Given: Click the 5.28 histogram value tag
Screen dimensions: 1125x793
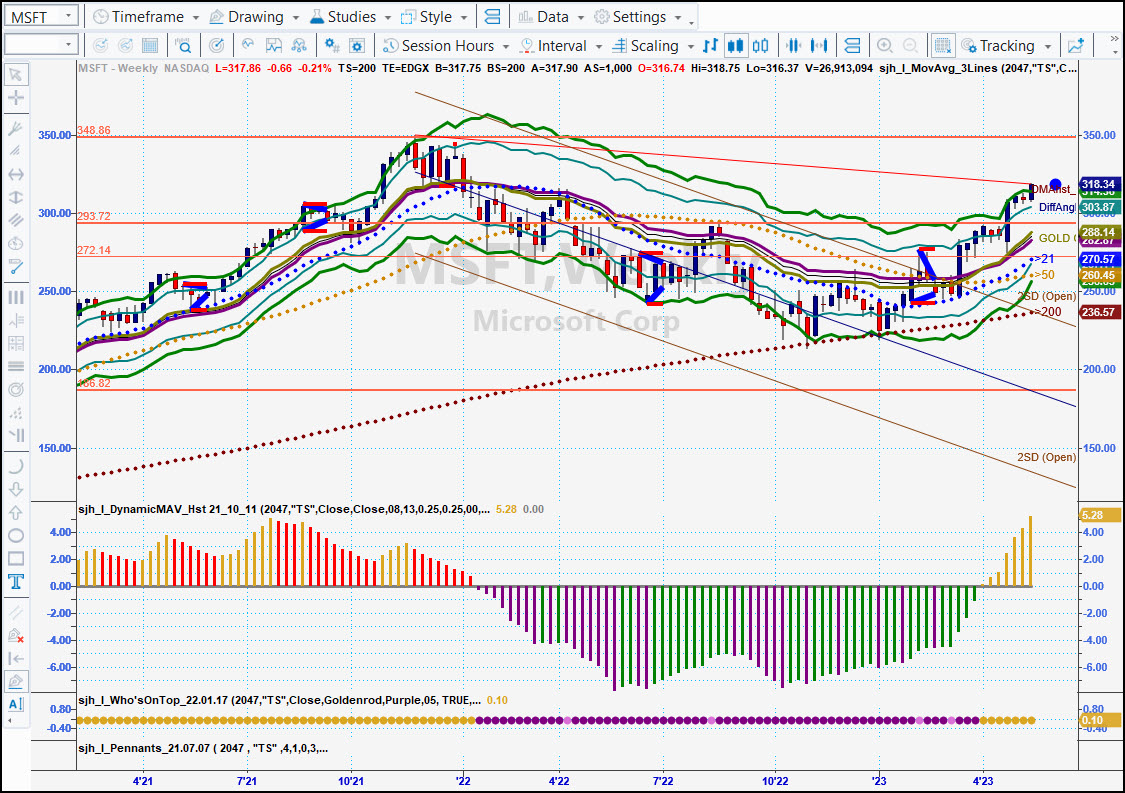Looking at the screenshot, I should point(1099,515).
